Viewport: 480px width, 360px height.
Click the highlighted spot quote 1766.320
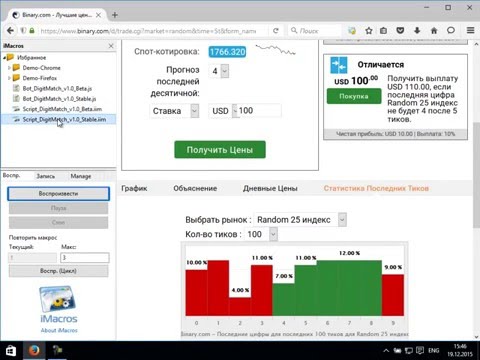[227, 52]
